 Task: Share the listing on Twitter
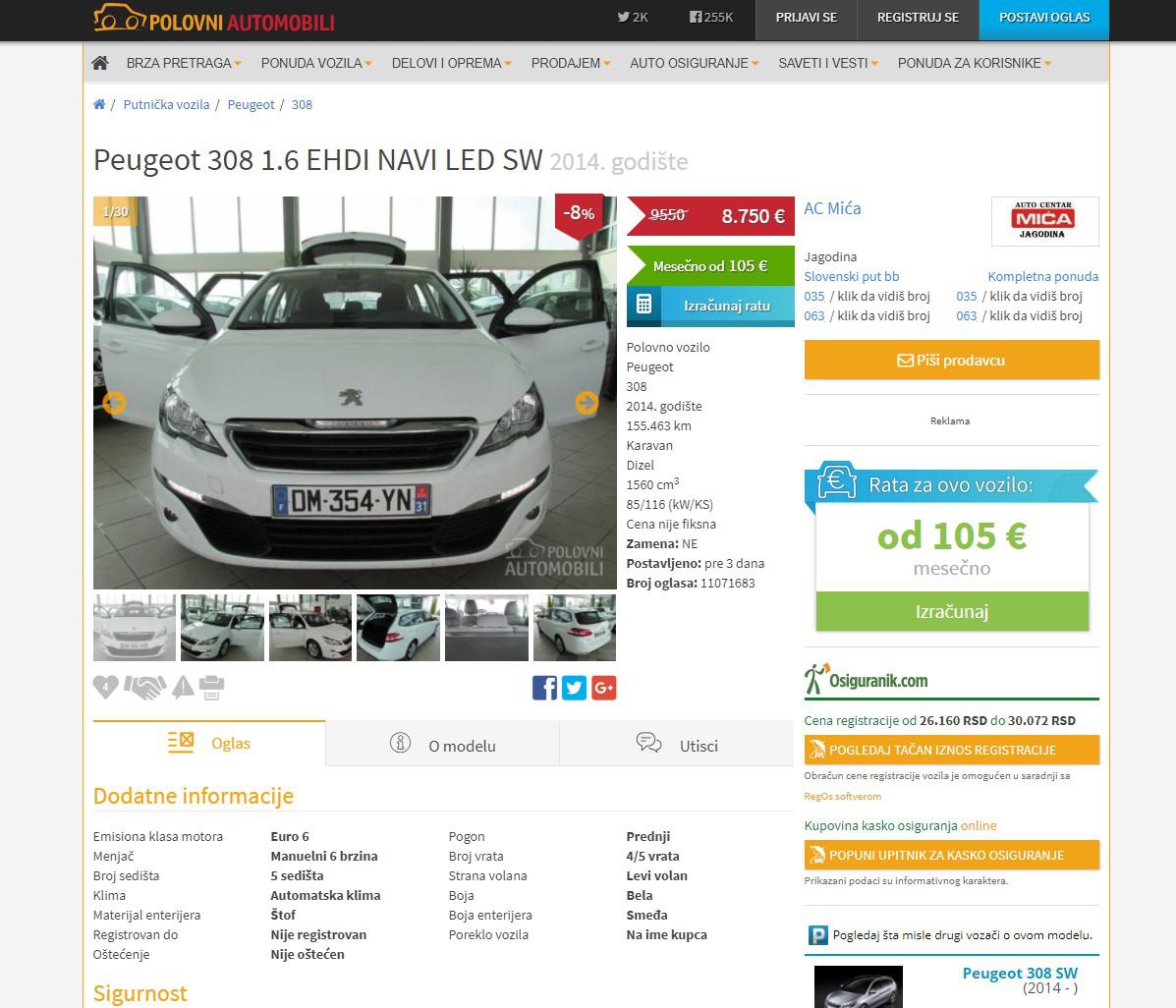[574, 688]
